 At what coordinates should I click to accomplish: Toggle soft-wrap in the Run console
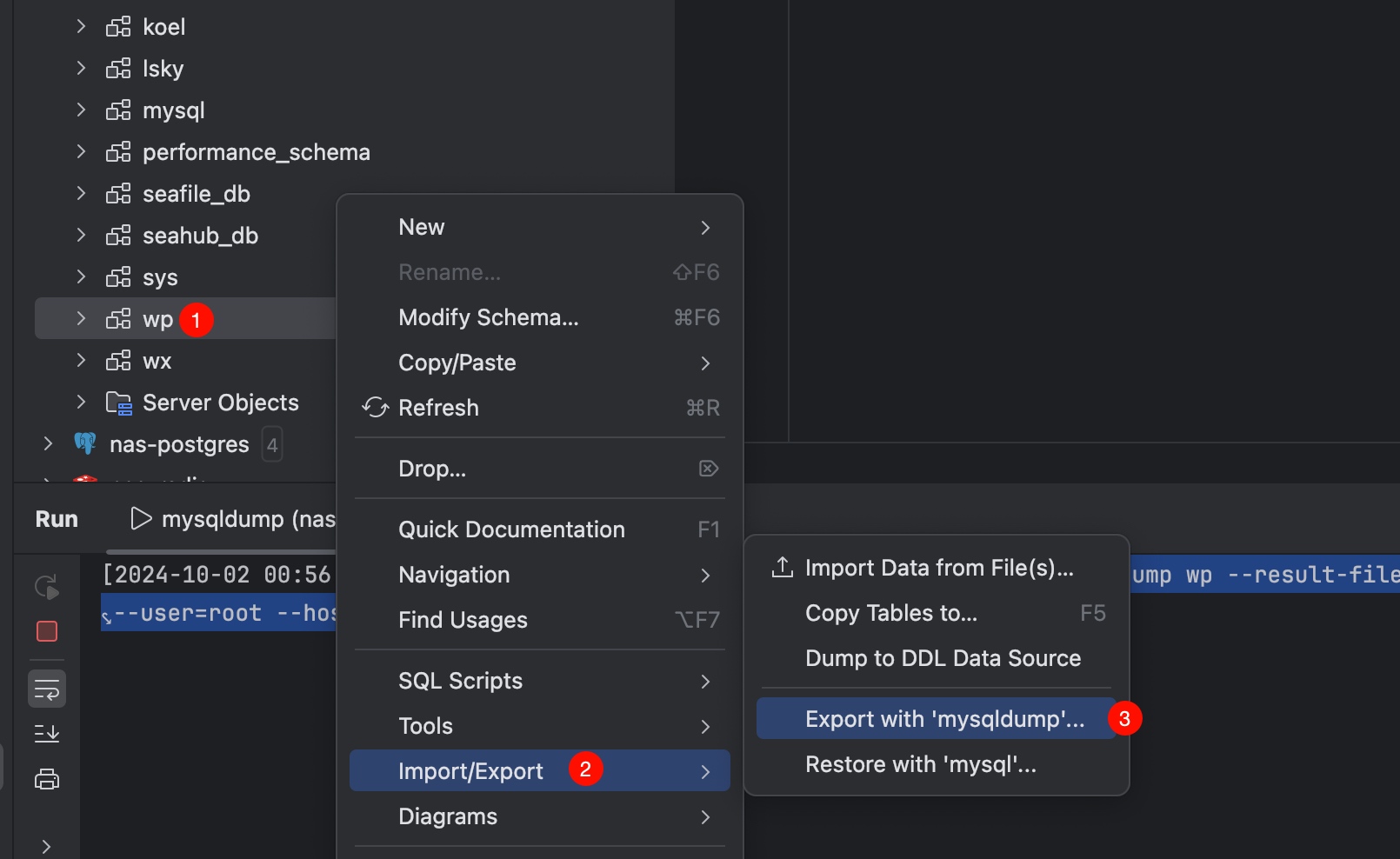coord(47,689)
